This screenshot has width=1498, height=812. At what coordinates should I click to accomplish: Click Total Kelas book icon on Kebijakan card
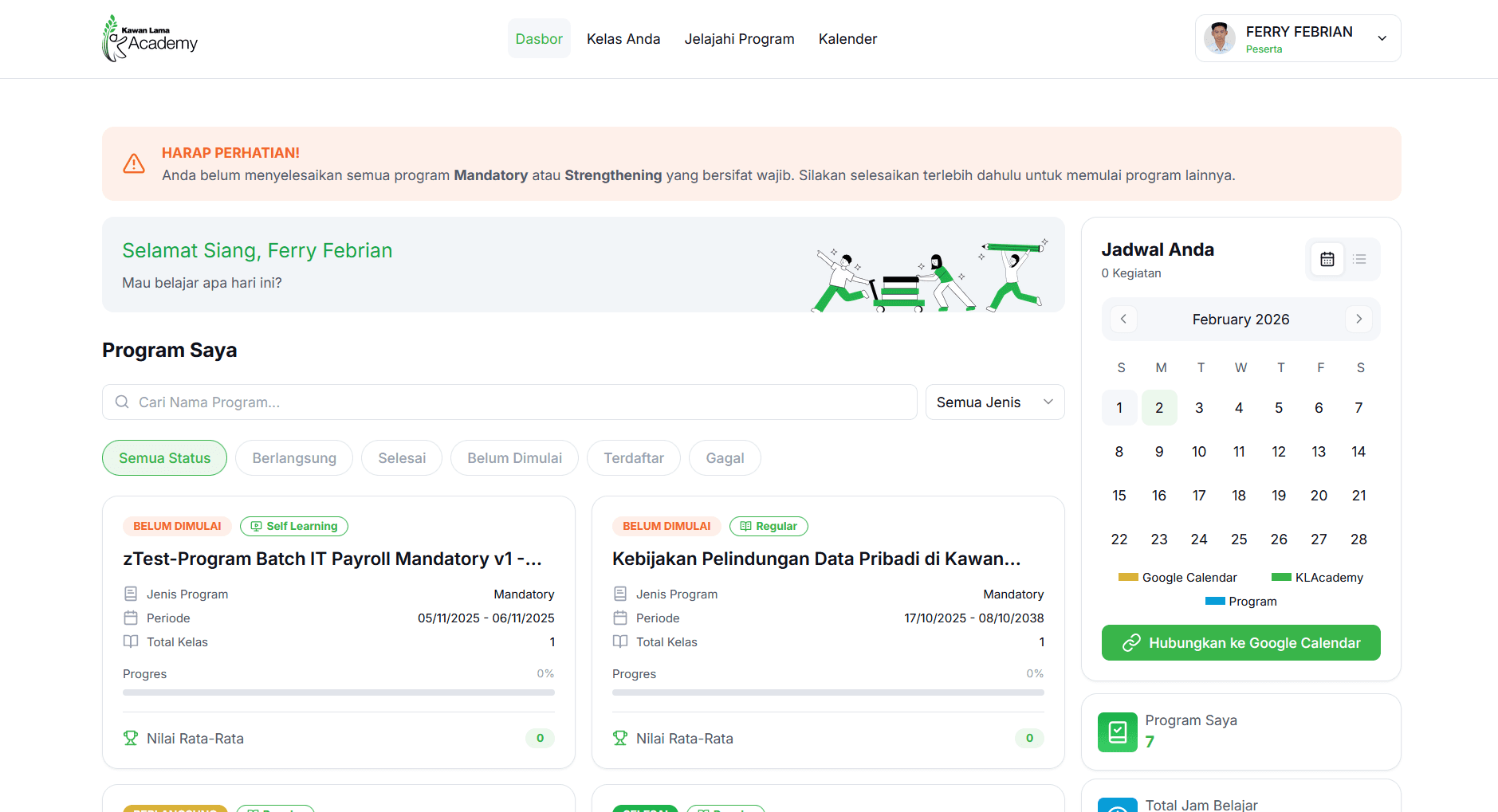pyautogui.click(x=620, y=641)
